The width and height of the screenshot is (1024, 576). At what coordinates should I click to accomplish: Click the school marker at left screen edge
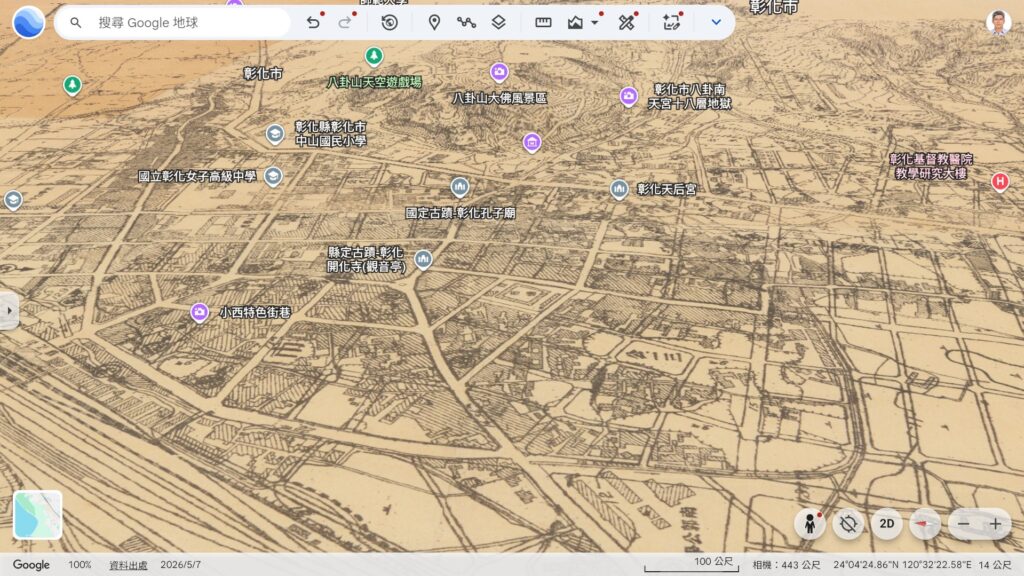click(x=13, y=200)
